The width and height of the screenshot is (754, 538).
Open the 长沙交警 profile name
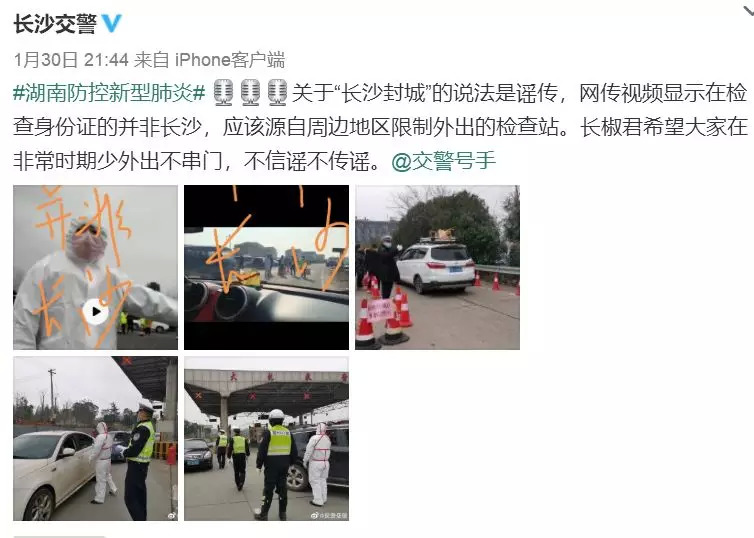[x=54, y=24]
